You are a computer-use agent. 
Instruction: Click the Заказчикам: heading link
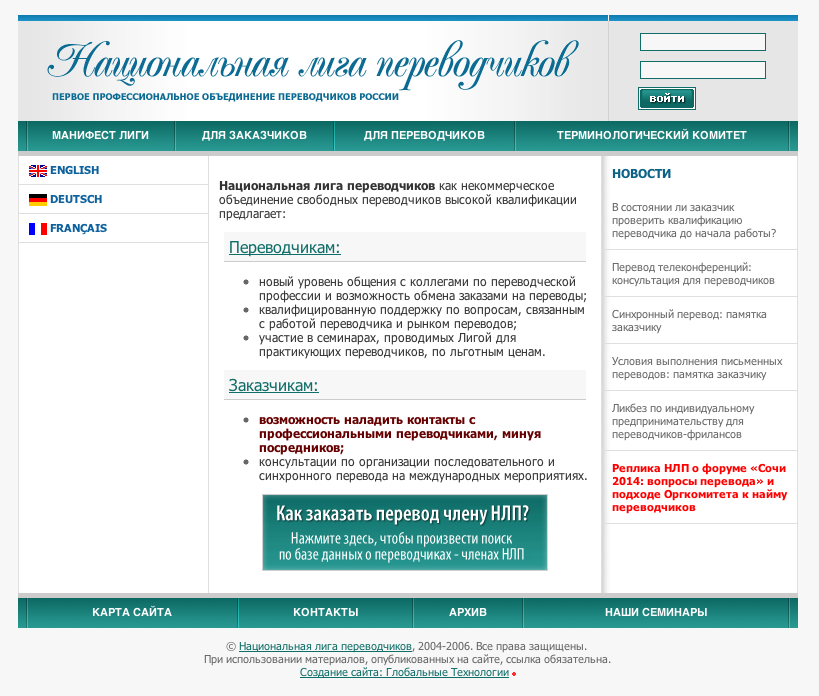[x=274, y=385]
